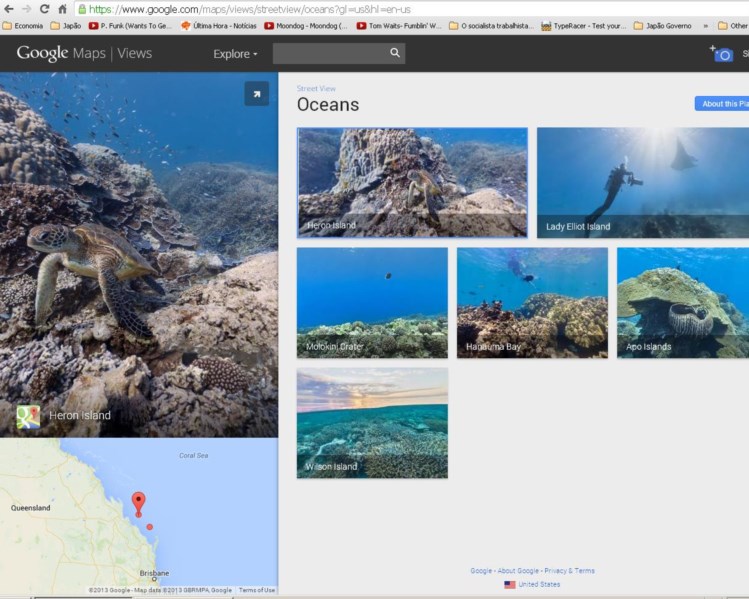The width and height of the screenshot is (749, 599).
Task: Click the Coral Sea label on the map
Action: point(193,455)
